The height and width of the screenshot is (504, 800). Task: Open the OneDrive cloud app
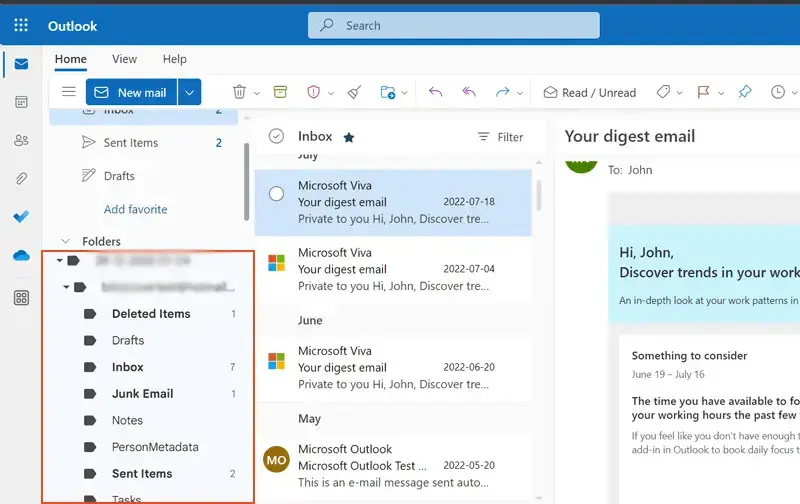tap(21, 255)
